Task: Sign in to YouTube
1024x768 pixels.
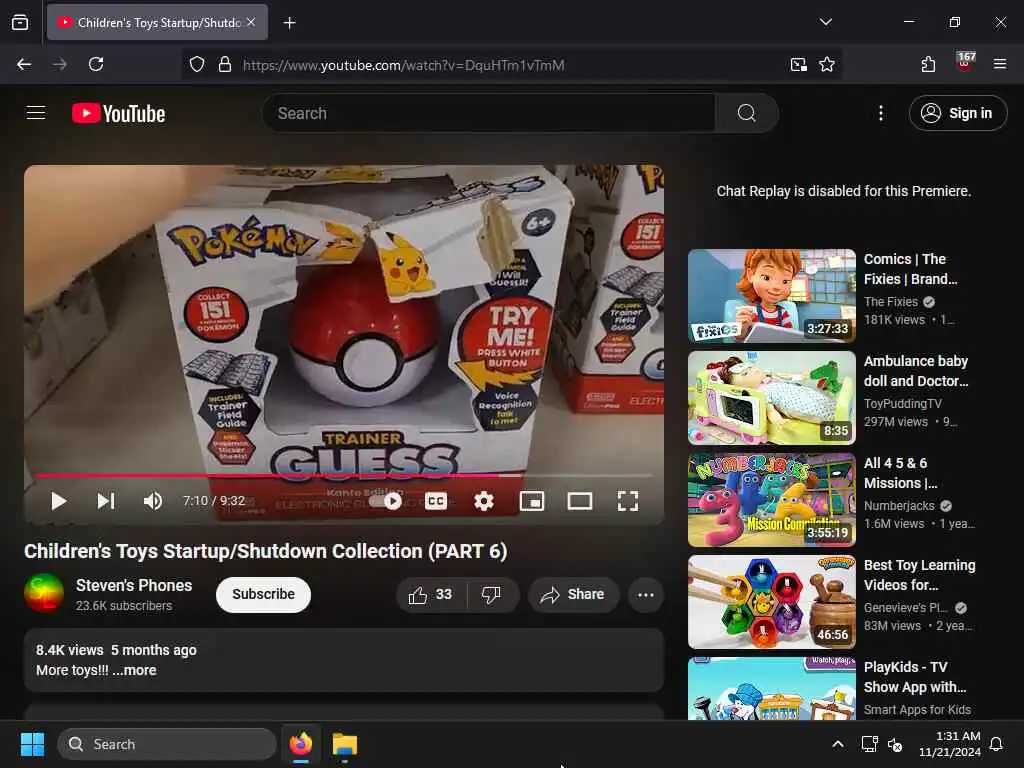Action: 957,113
